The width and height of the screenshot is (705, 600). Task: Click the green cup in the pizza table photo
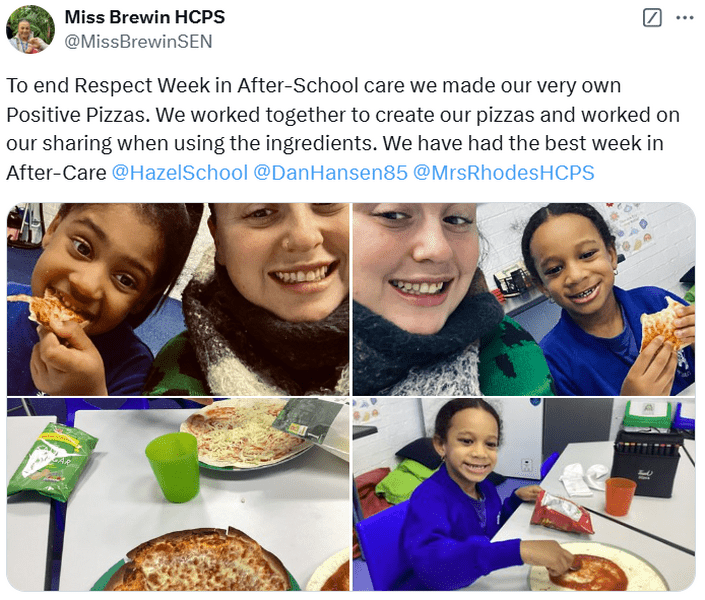(x=173, y=467)
